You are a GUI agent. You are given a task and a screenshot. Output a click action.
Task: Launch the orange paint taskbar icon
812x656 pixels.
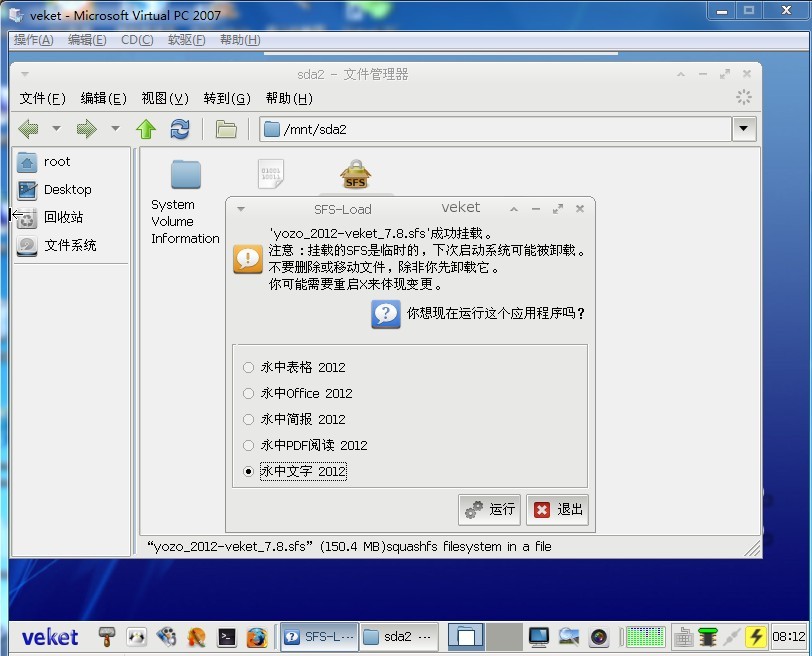(197, 637)
